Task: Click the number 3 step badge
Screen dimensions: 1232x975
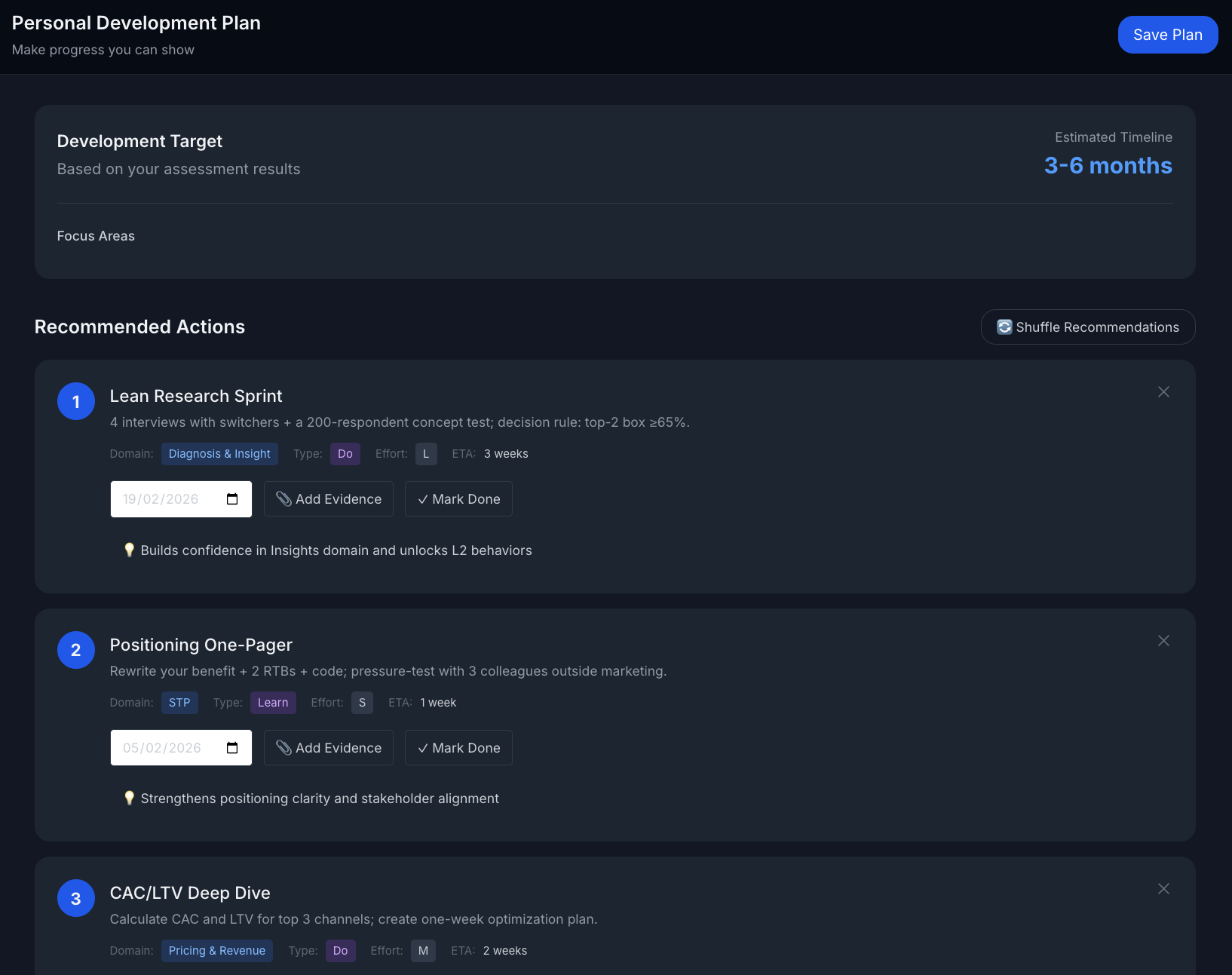Action: (76, 898)
